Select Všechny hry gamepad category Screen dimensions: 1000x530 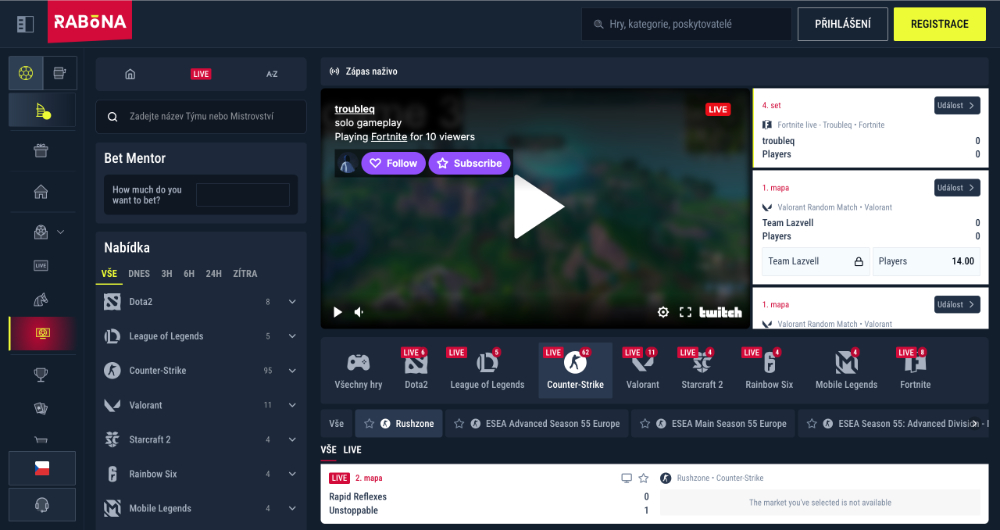(358, 371)
